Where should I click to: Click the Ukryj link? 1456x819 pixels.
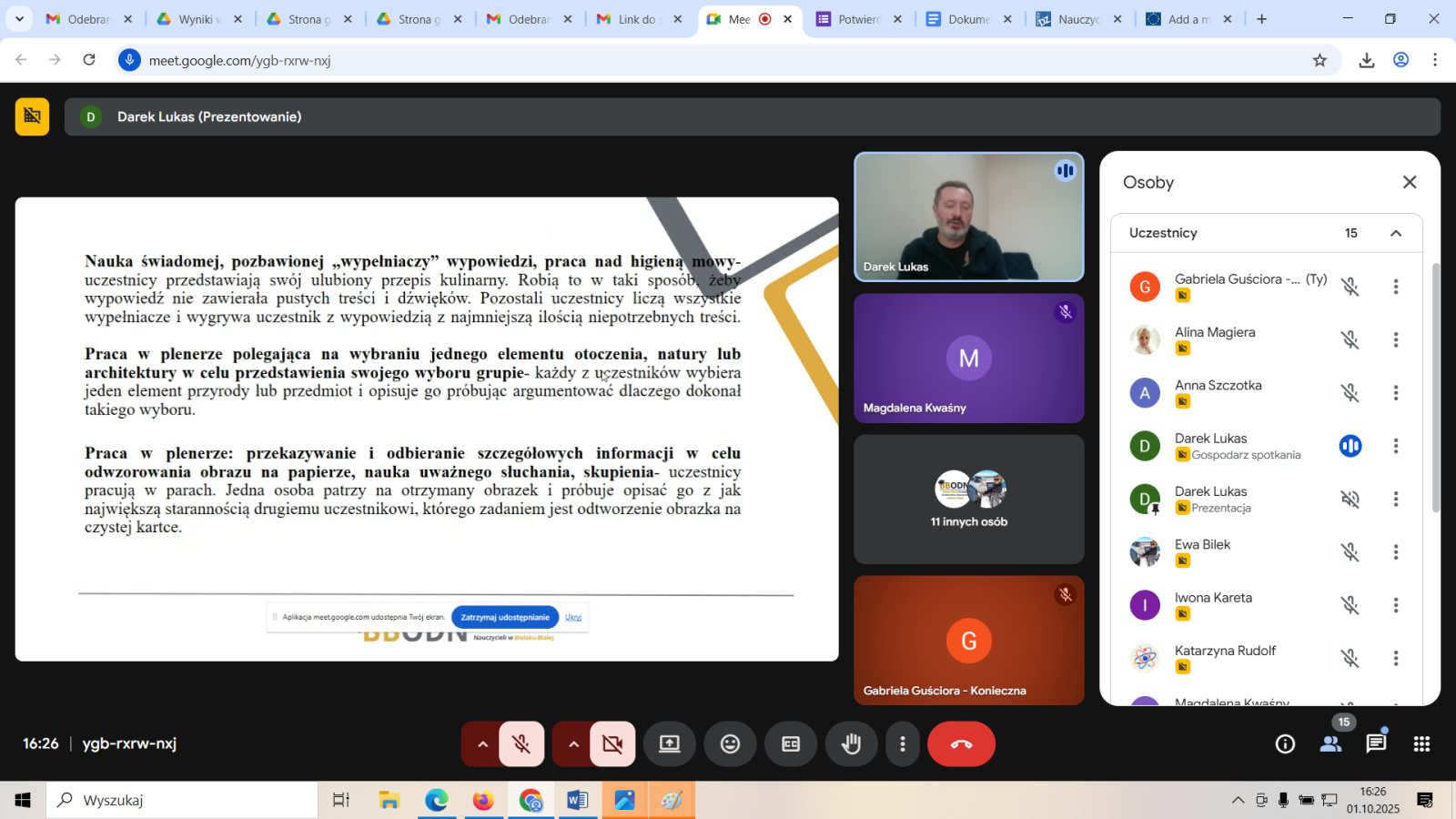tap(573, 617)
